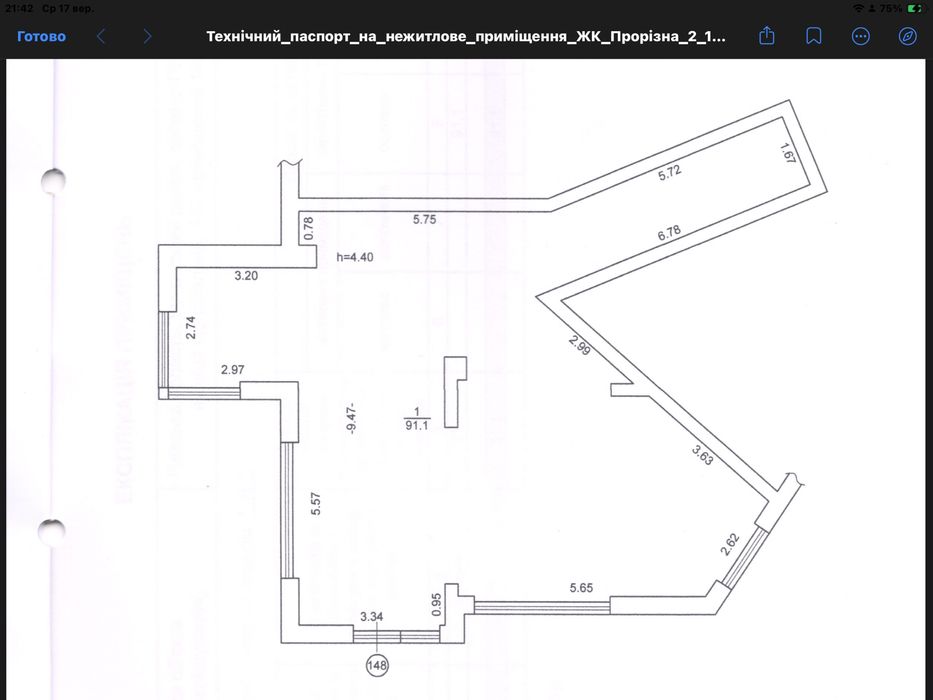Go to the previous document with the back chevron
Screen dimensions: 933x700
(101, 36)
